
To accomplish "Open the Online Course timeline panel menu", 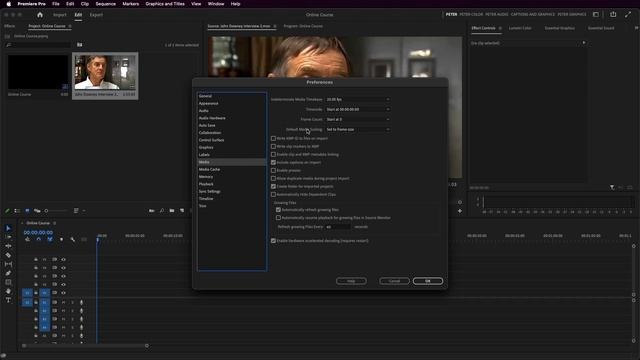I will tap(54, 223).
